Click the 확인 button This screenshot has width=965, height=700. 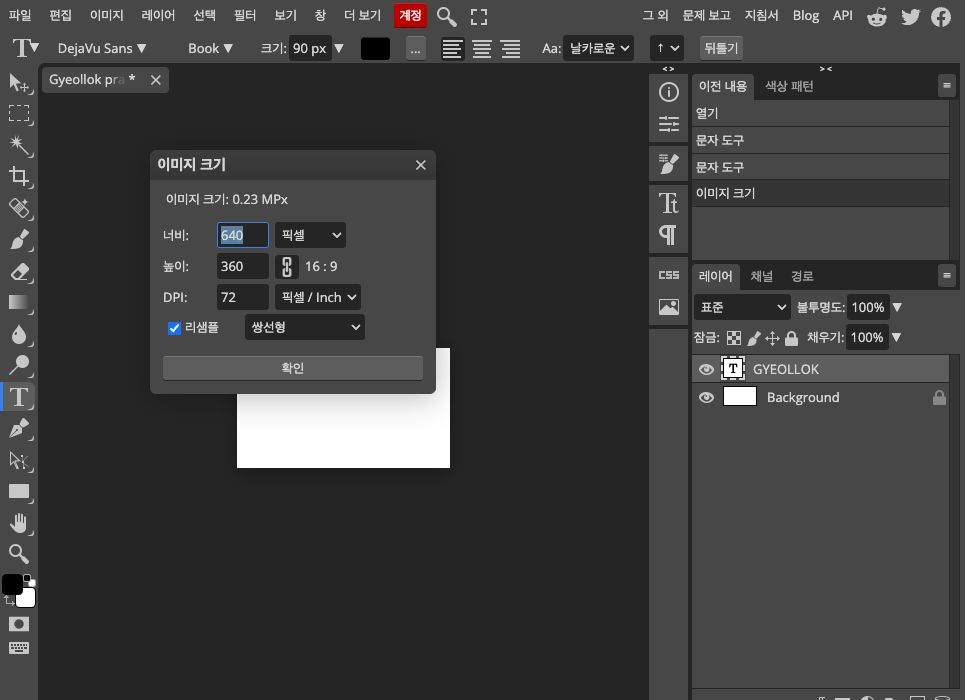pyautogui.click(x=293, y=368)
